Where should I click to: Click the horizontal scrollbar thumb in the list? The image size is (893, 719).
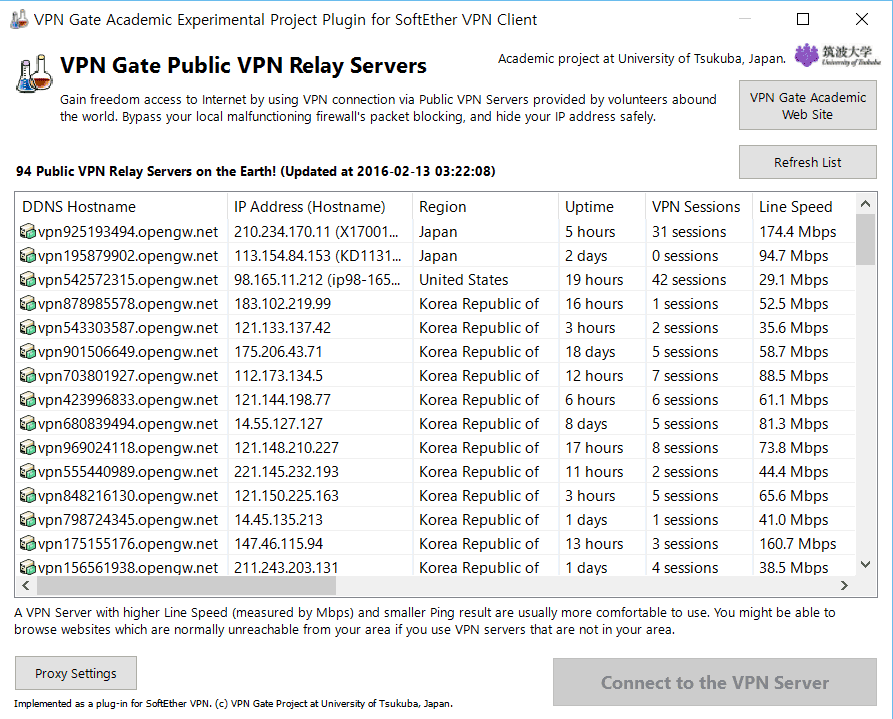pos(186,585)
